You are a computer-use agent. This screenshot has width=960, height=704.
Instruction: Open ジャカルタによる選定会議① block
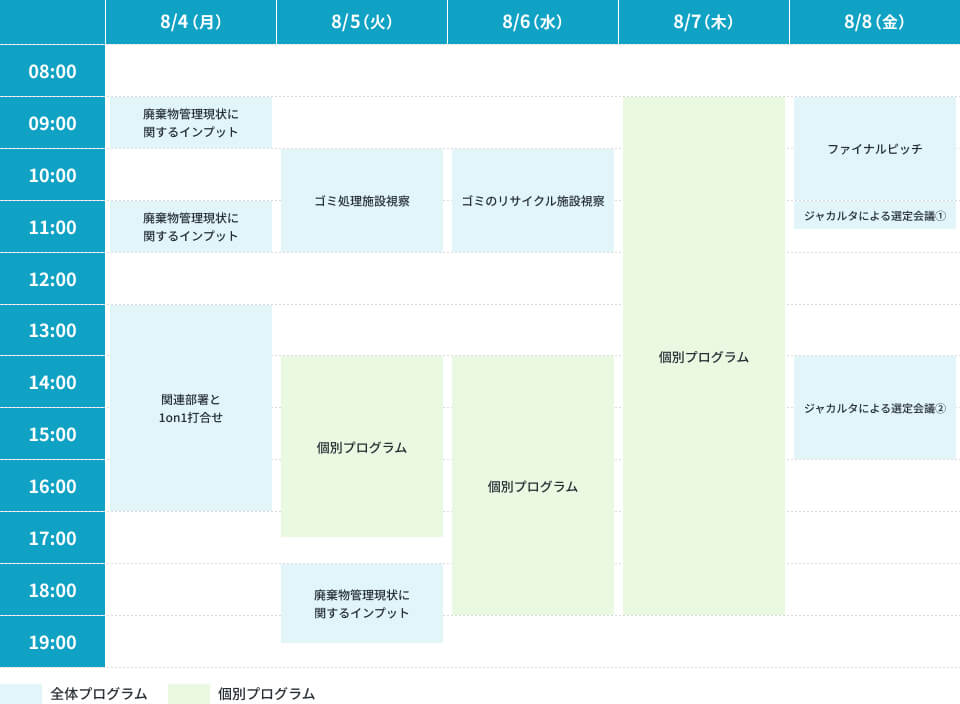874,215
